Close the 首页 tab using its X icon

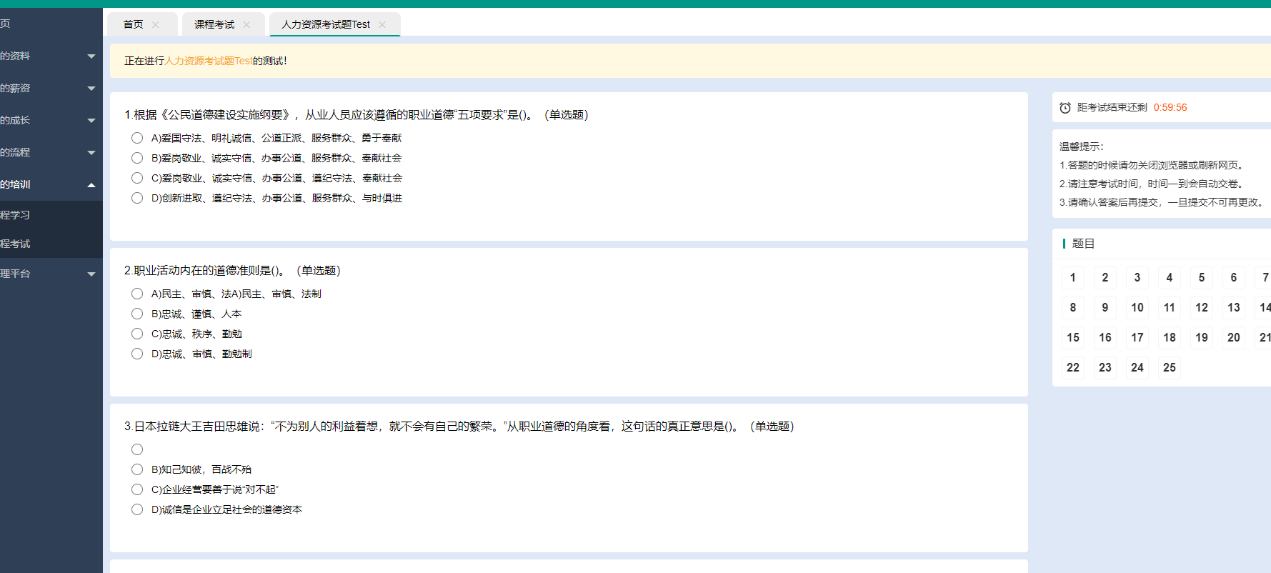tap(155, 25)
